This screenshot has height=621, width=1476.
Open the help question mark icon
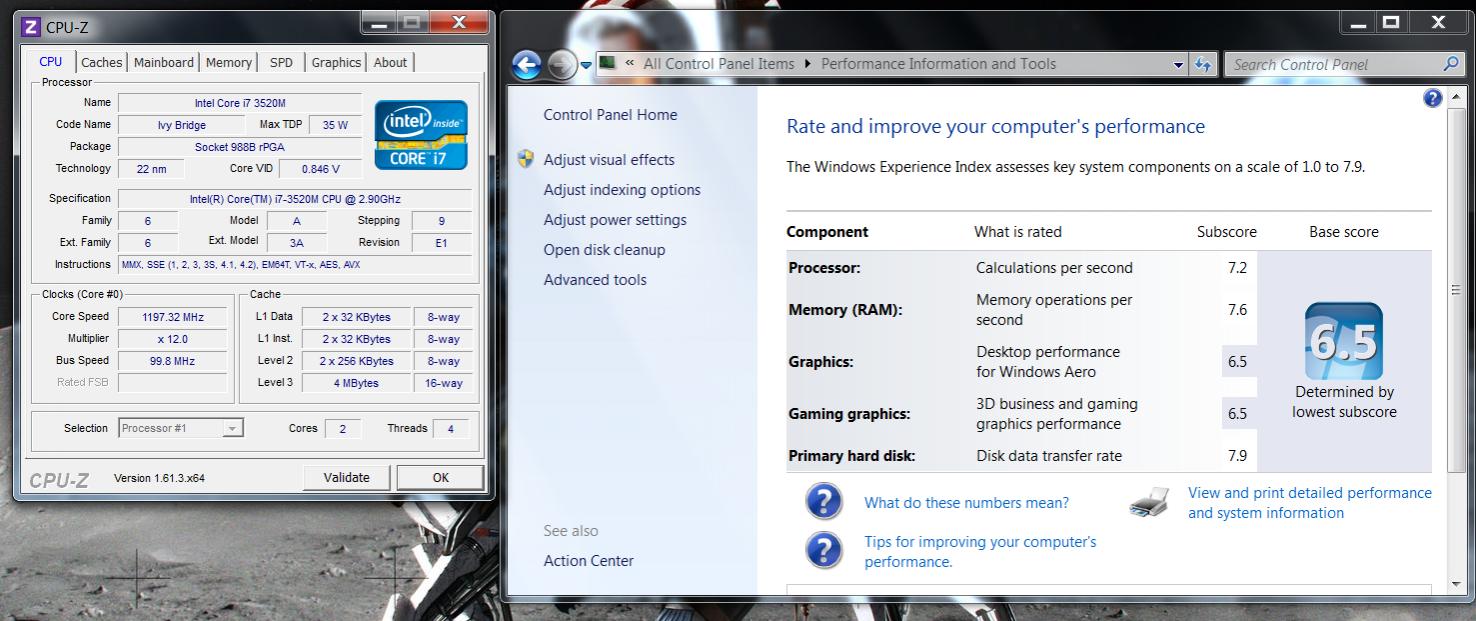point(1433,97)
